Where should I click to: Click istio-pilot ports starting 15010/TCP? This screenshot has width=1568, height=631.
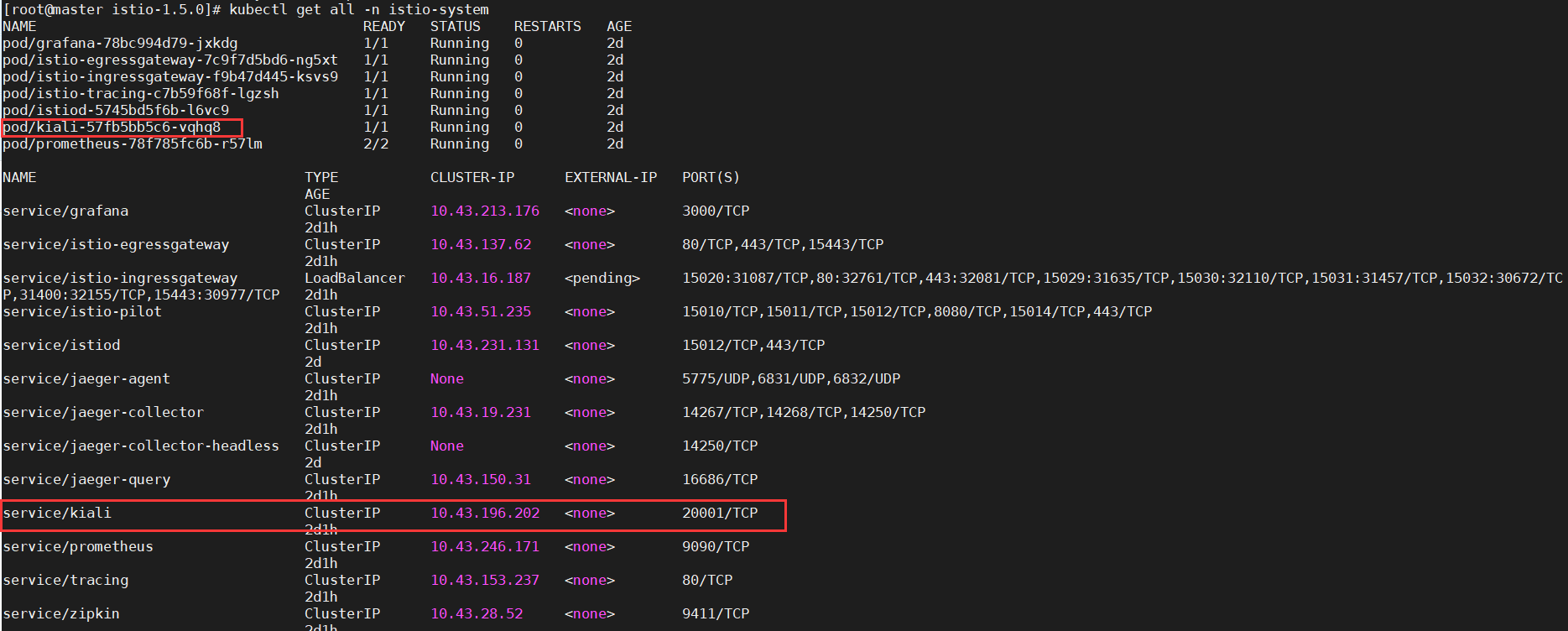[x=917, y=312]
